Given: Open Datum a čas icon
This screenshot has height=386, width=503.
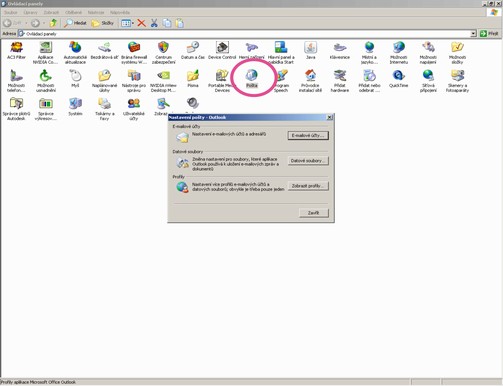Looking at the screenshot, I should coord(193,48).
